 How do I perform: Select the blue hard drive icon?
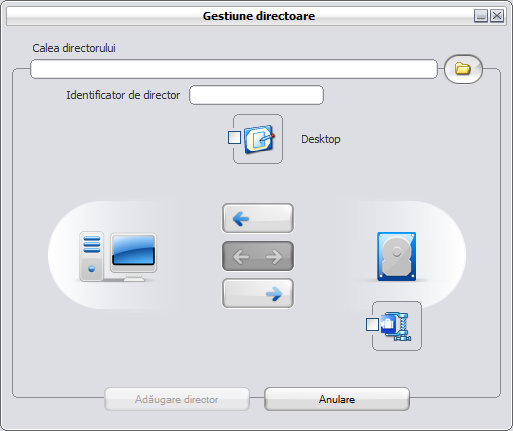396,256
